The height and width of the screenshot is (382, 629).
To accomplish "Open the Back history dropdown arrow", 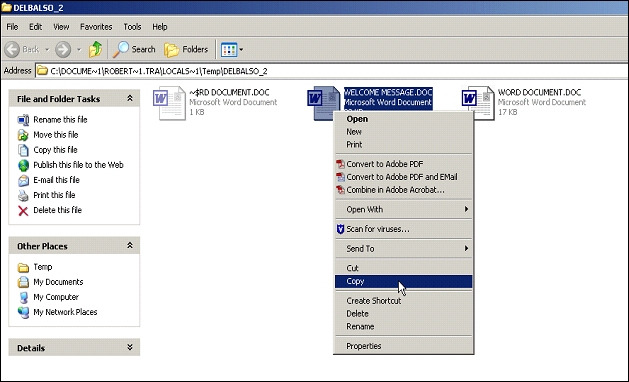I will (x=47, y=50).
